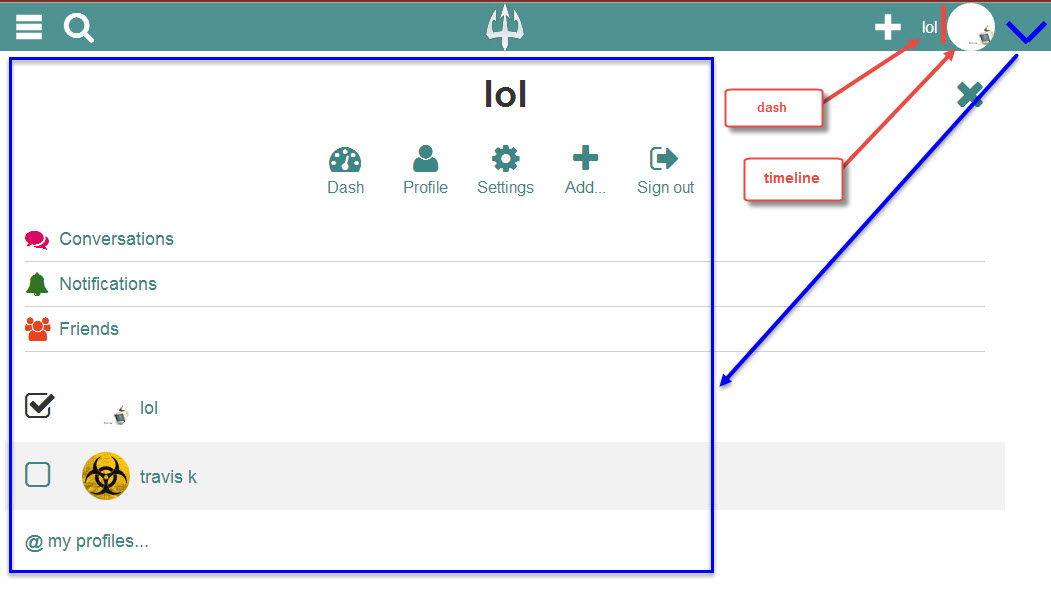Click the 'lol' name in header
This screenshot has width=1051, height=607.
[x=929, y=27]
